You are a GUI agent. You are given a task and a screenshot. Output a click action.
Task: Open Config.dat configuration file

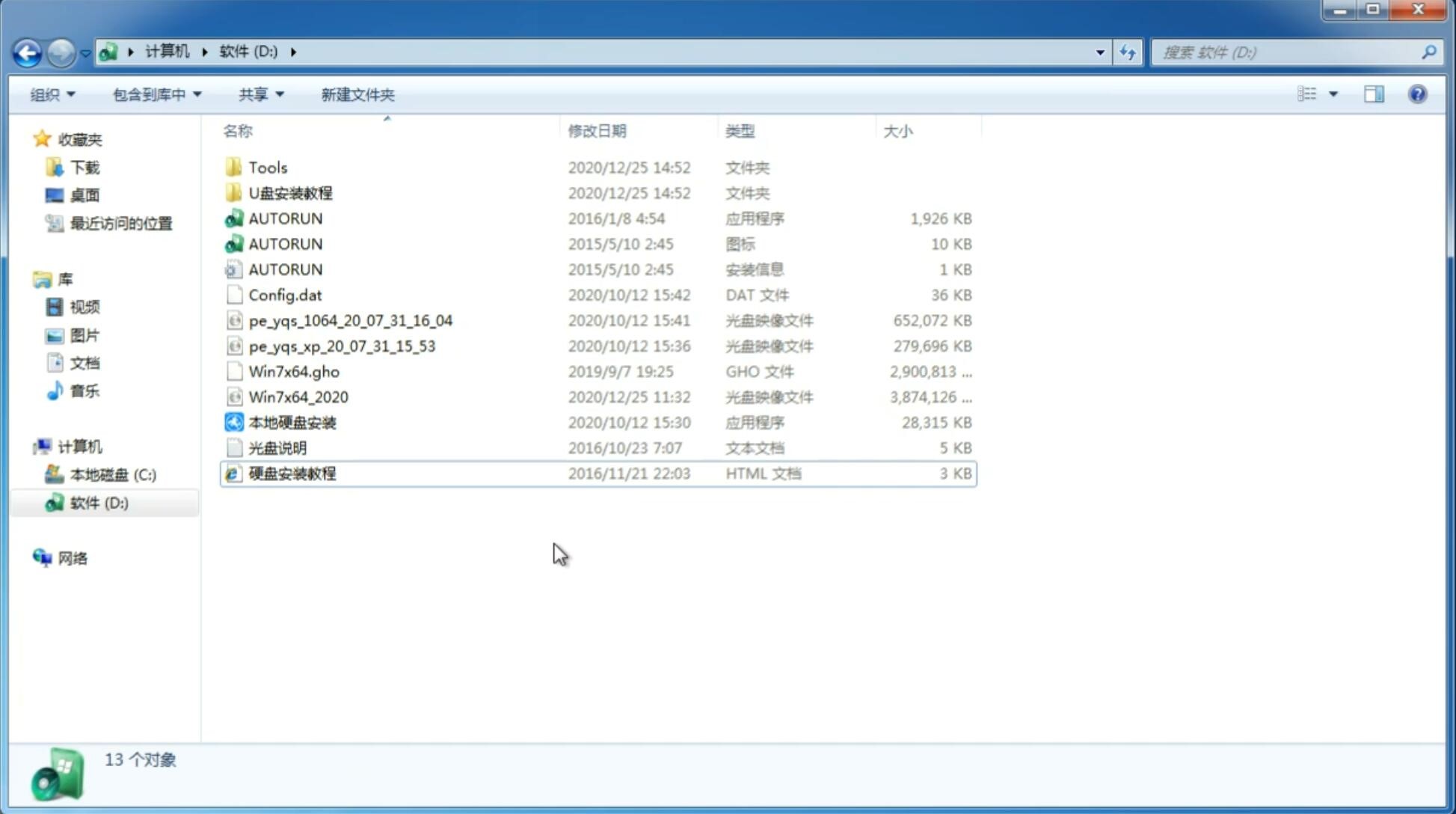tap(284, 294)
